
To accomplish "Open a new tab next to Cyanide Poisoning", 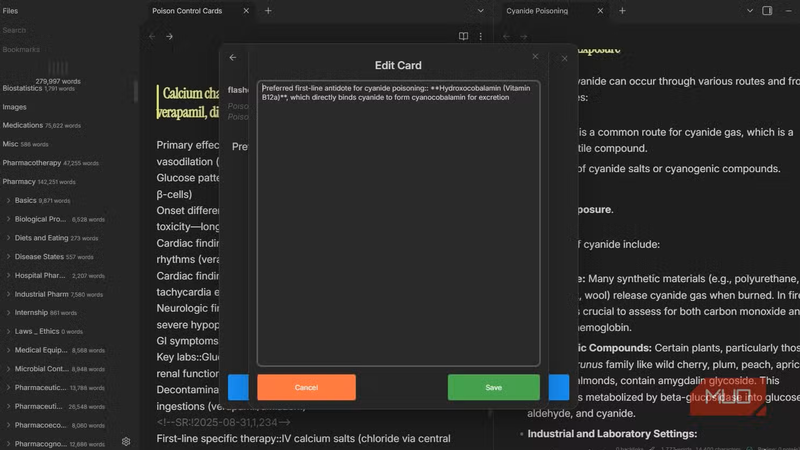I will click(x=622, y=11).
